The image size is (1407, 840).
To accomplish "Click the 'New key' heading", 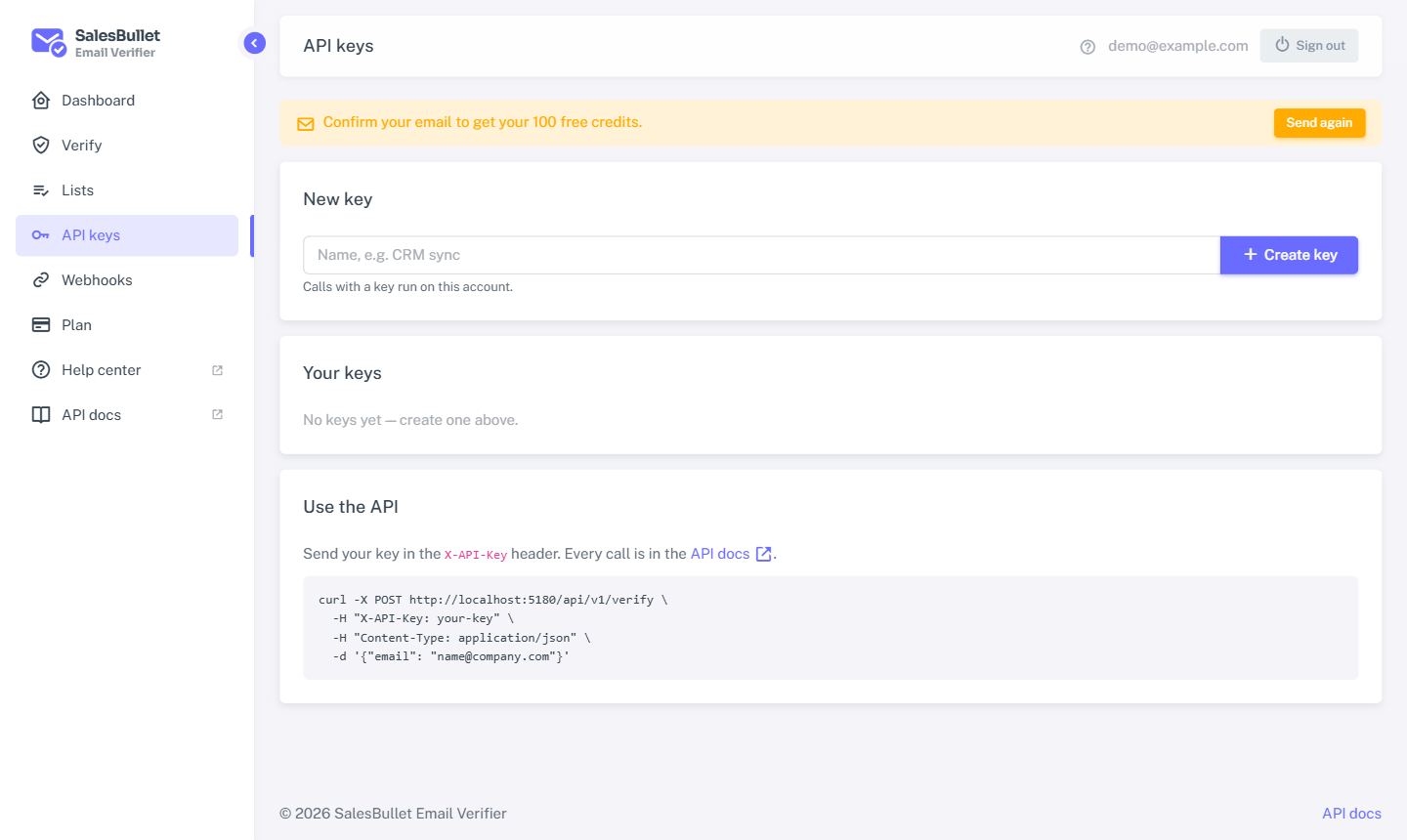I will click(338, 199).
